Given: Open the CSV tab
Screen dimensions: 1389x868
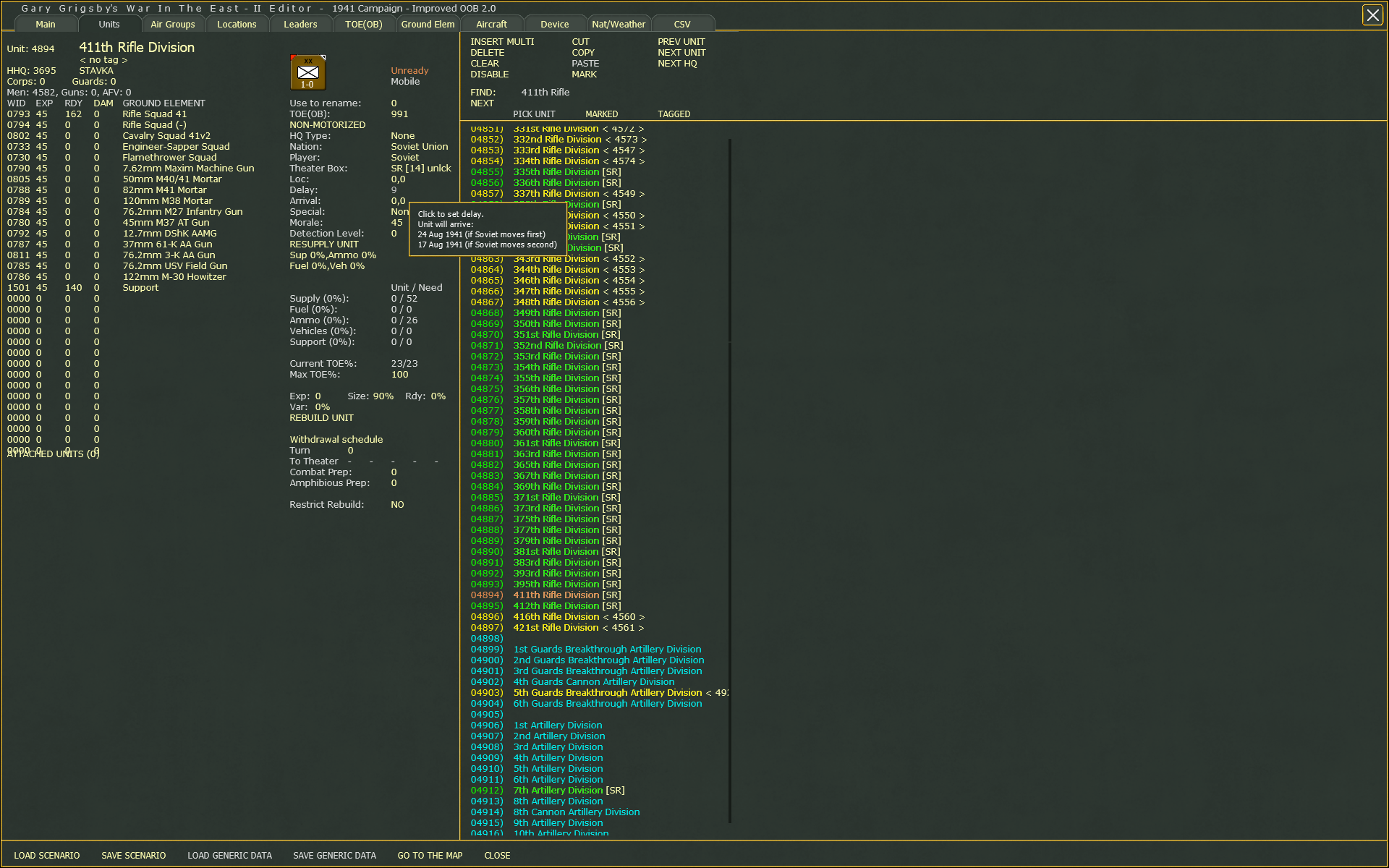Looking at the screenshot, I should [682, 25].
